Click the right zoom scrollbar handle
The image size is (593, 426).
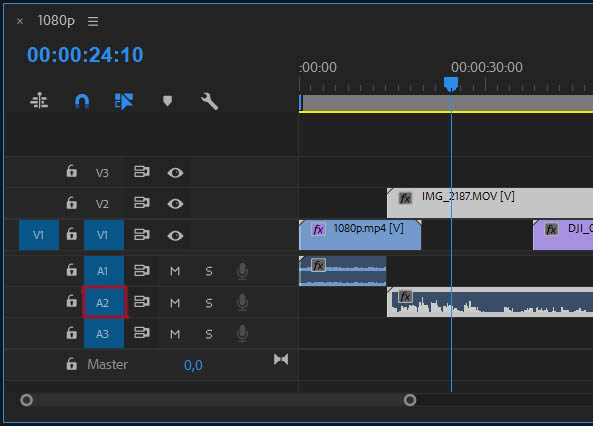(410, 400)
